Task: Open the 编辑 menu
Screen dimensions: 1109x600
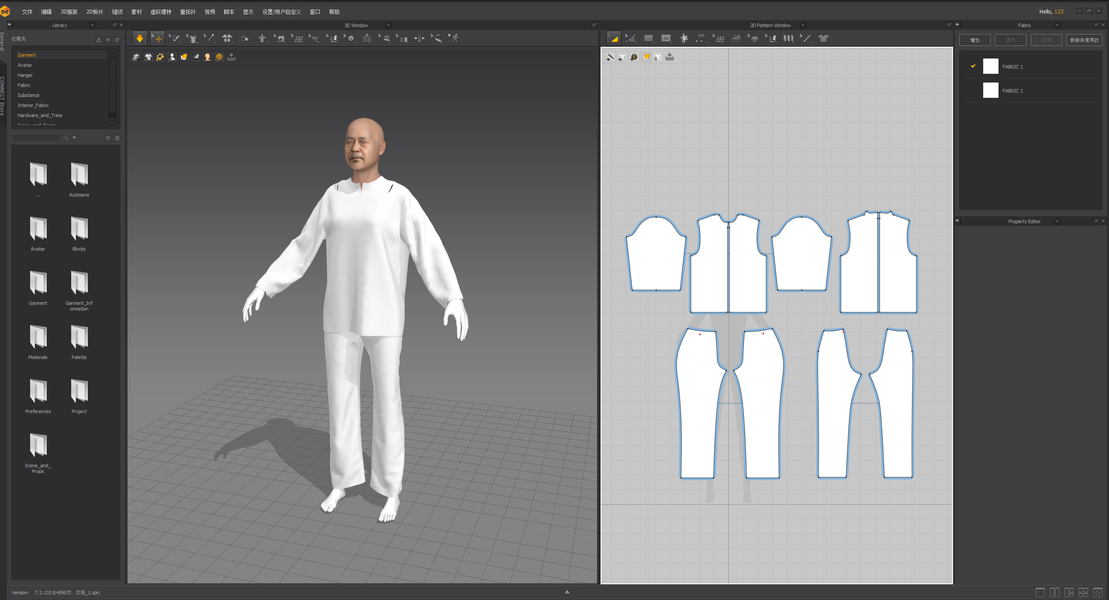Action: (46, 12)
